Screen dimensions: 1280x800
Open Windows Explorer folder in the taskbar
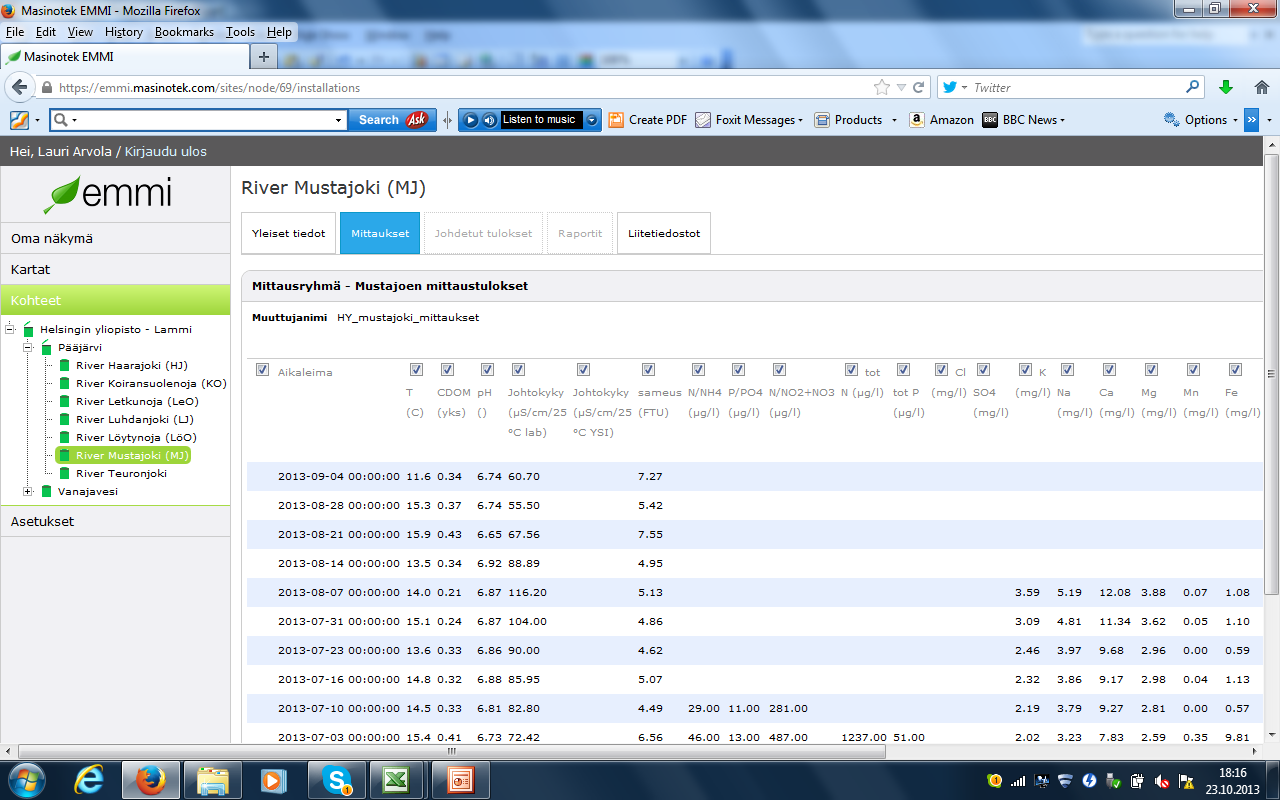[x=213, y=780]
